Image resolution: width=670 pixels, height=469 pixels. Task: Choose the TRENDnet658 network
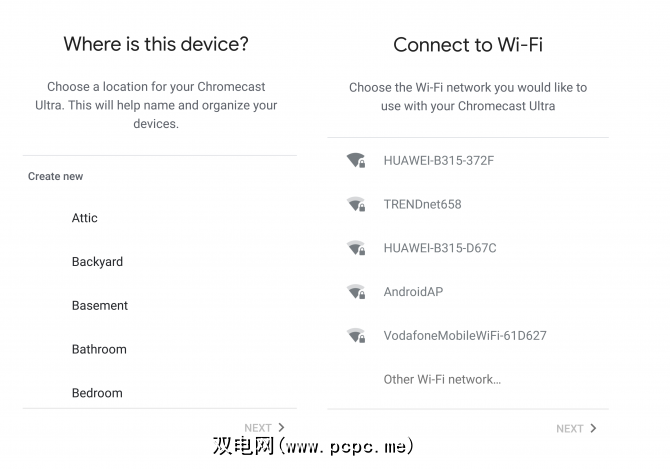(422, 204)
